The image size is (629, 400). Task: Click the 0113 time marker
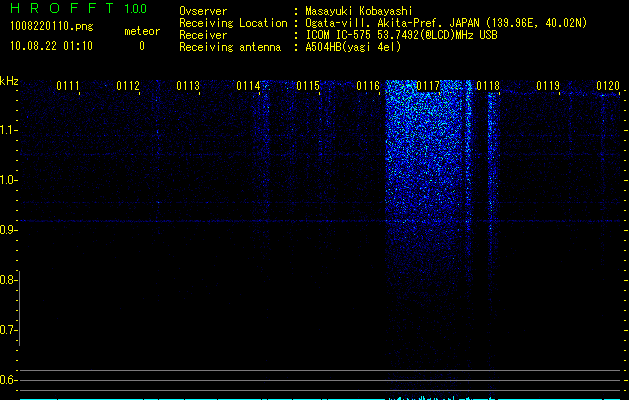(x=188, y=86)
